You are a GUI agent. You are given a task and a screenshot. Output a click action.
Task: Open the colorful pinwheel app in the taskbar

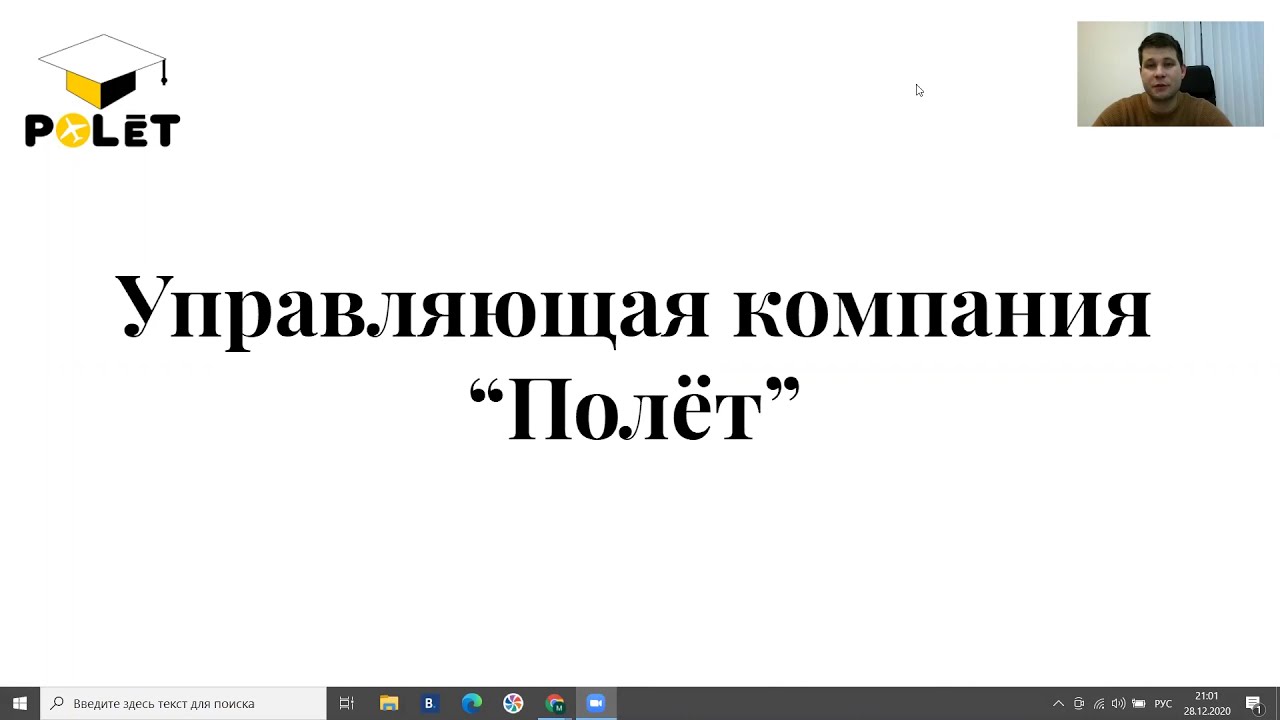(x=513, y=703)
